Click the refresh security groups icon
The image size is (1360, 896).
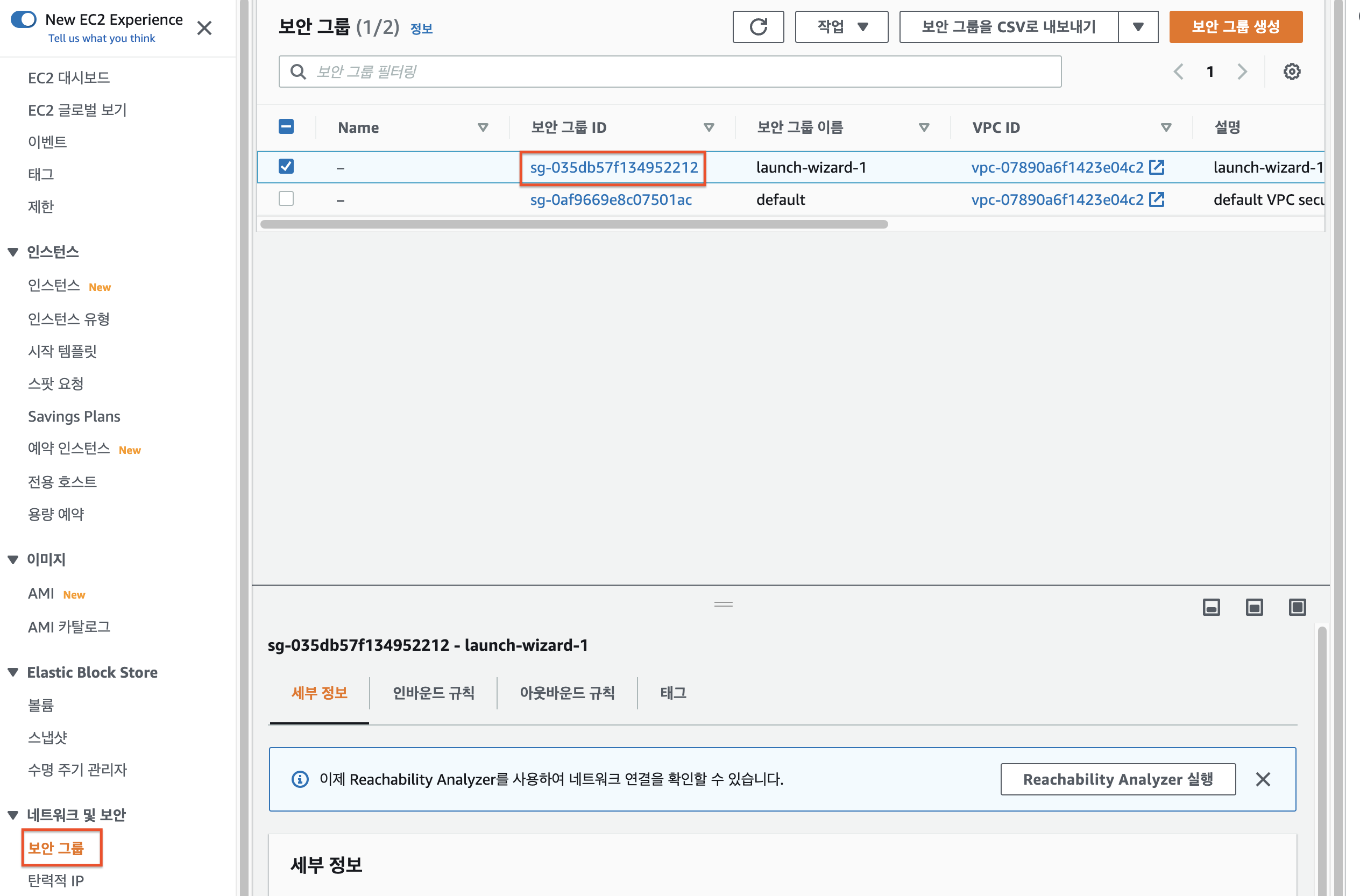coord(757,27)
